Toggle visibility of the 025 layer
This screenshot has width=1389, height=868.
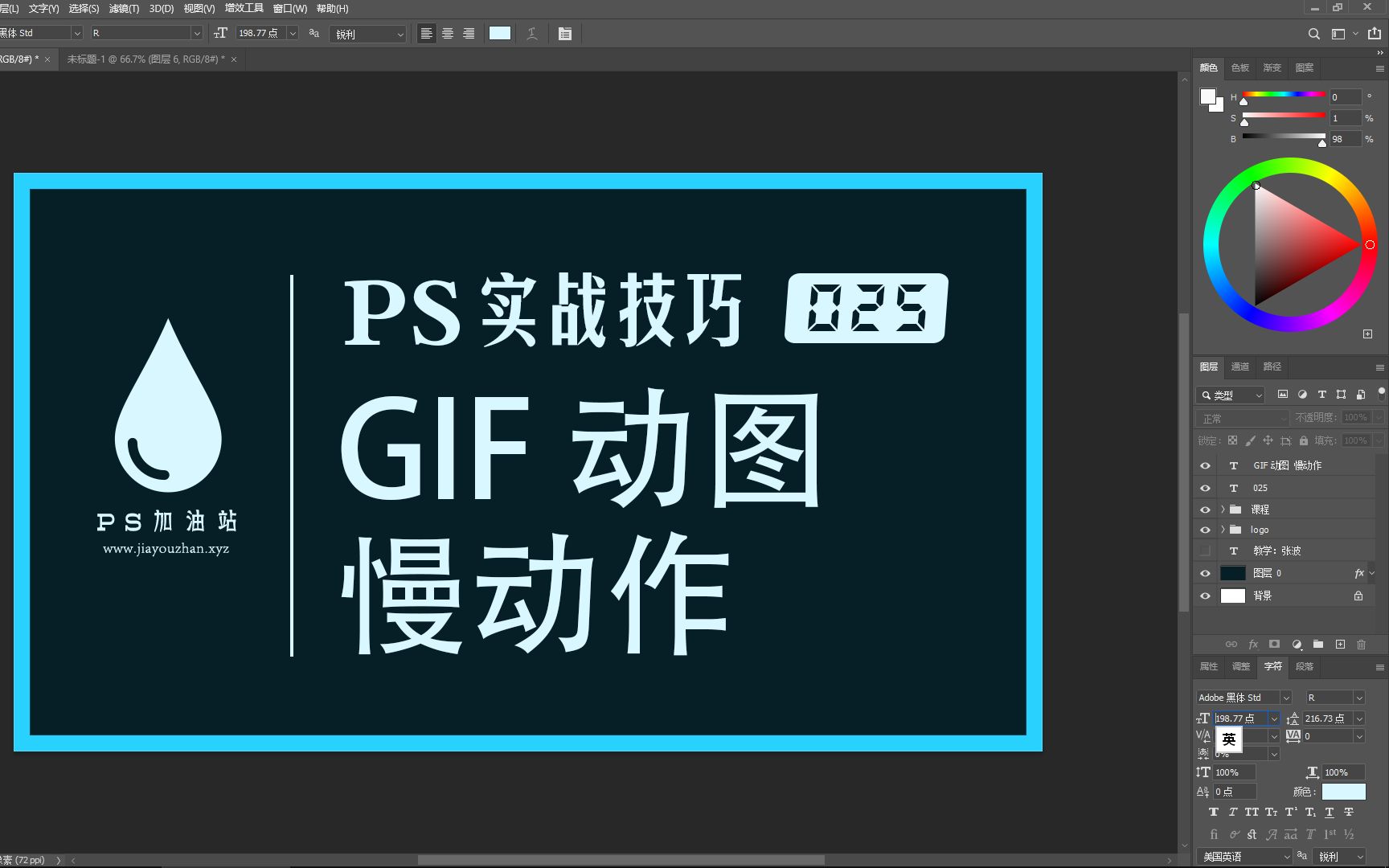tap(1205, 487)
